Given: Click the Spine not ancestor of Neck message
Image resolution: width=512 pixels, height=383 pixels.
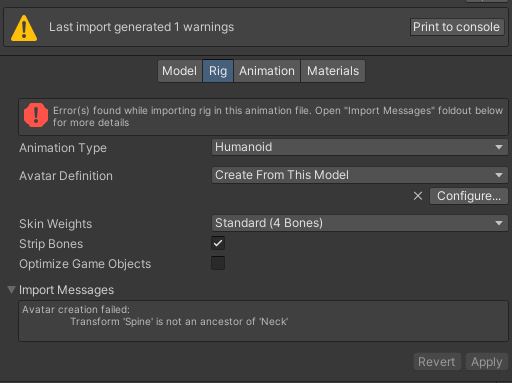Looking at the screenshot, I should (x=179, y=322).
